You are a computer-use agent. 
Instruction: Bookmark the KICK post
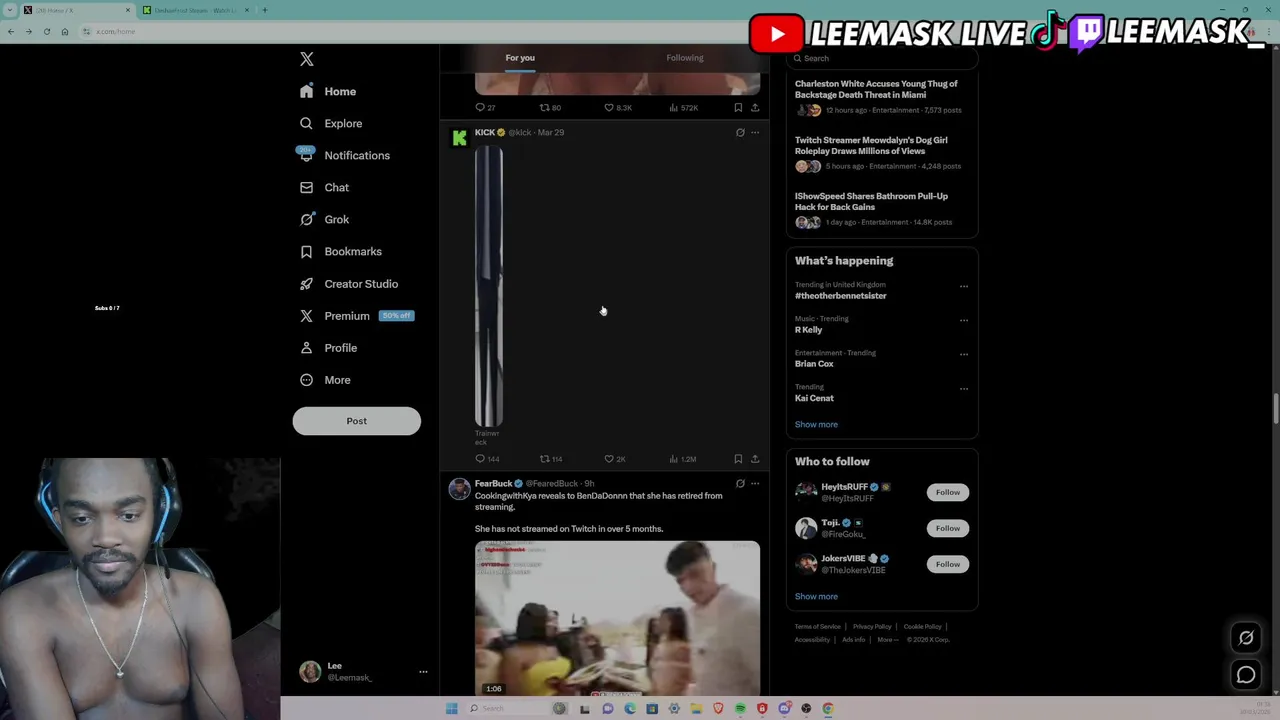click(x=738, y=459)
